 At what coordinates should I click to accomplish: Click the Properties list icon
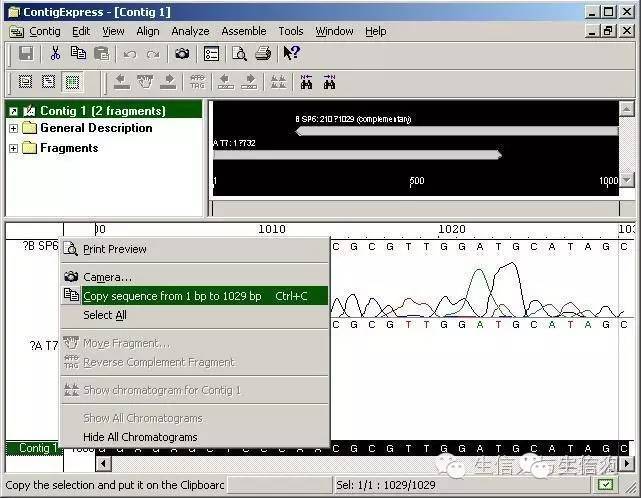click(x=211, y=54)
